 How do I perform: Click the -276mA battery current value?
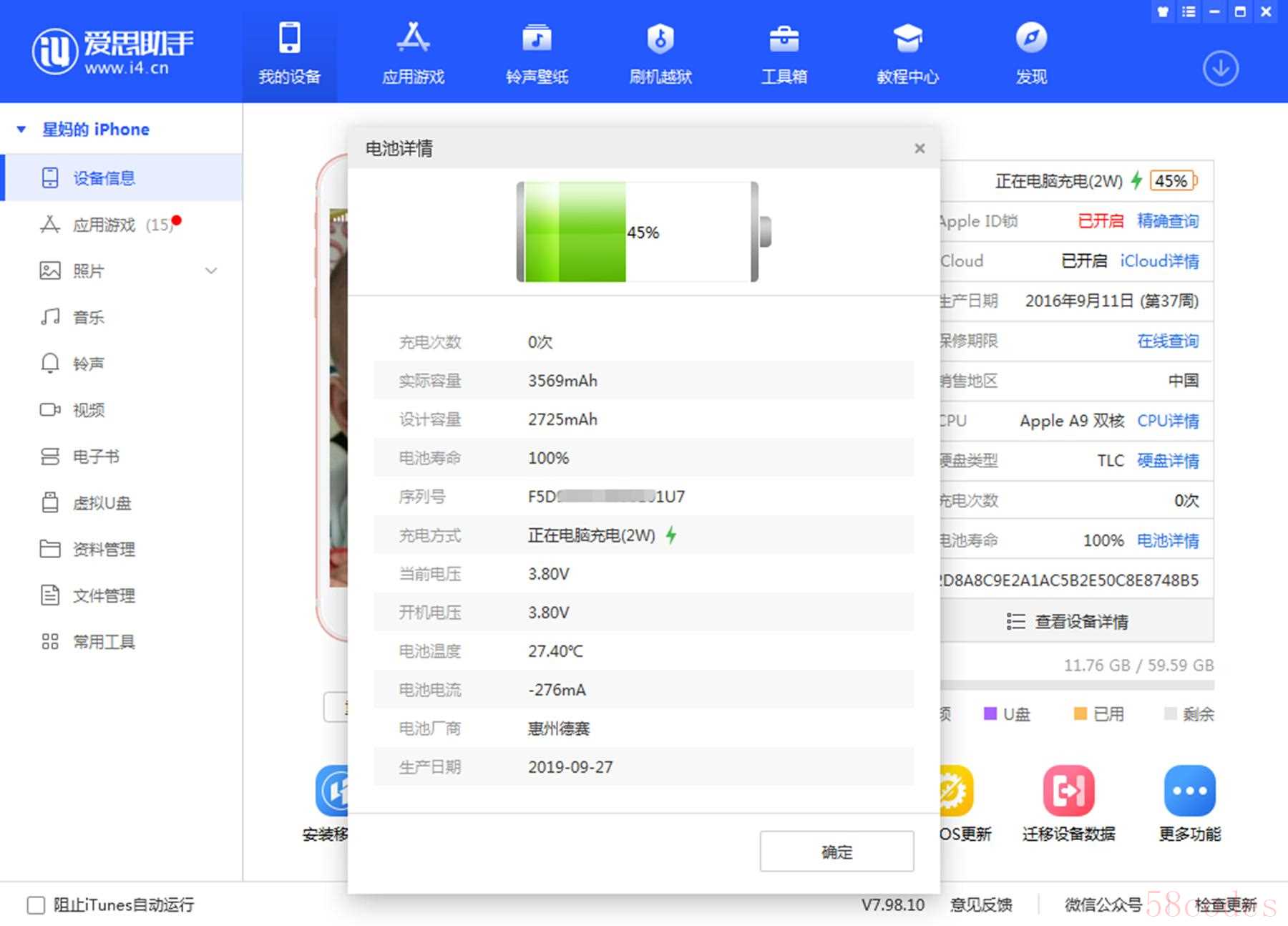pyautogui.click(x=557, y=690)
